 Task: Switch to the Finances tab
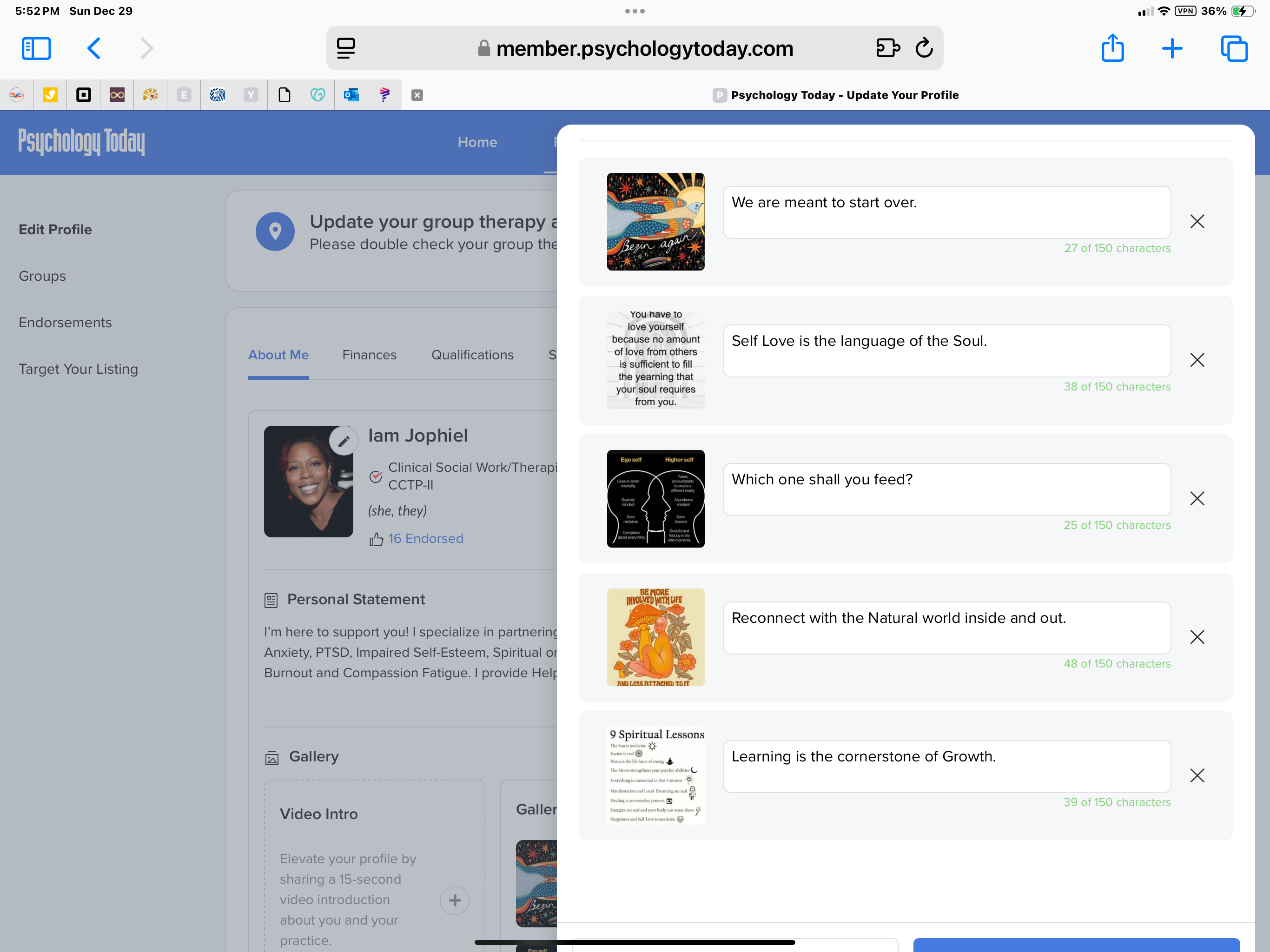pos(369,355)
